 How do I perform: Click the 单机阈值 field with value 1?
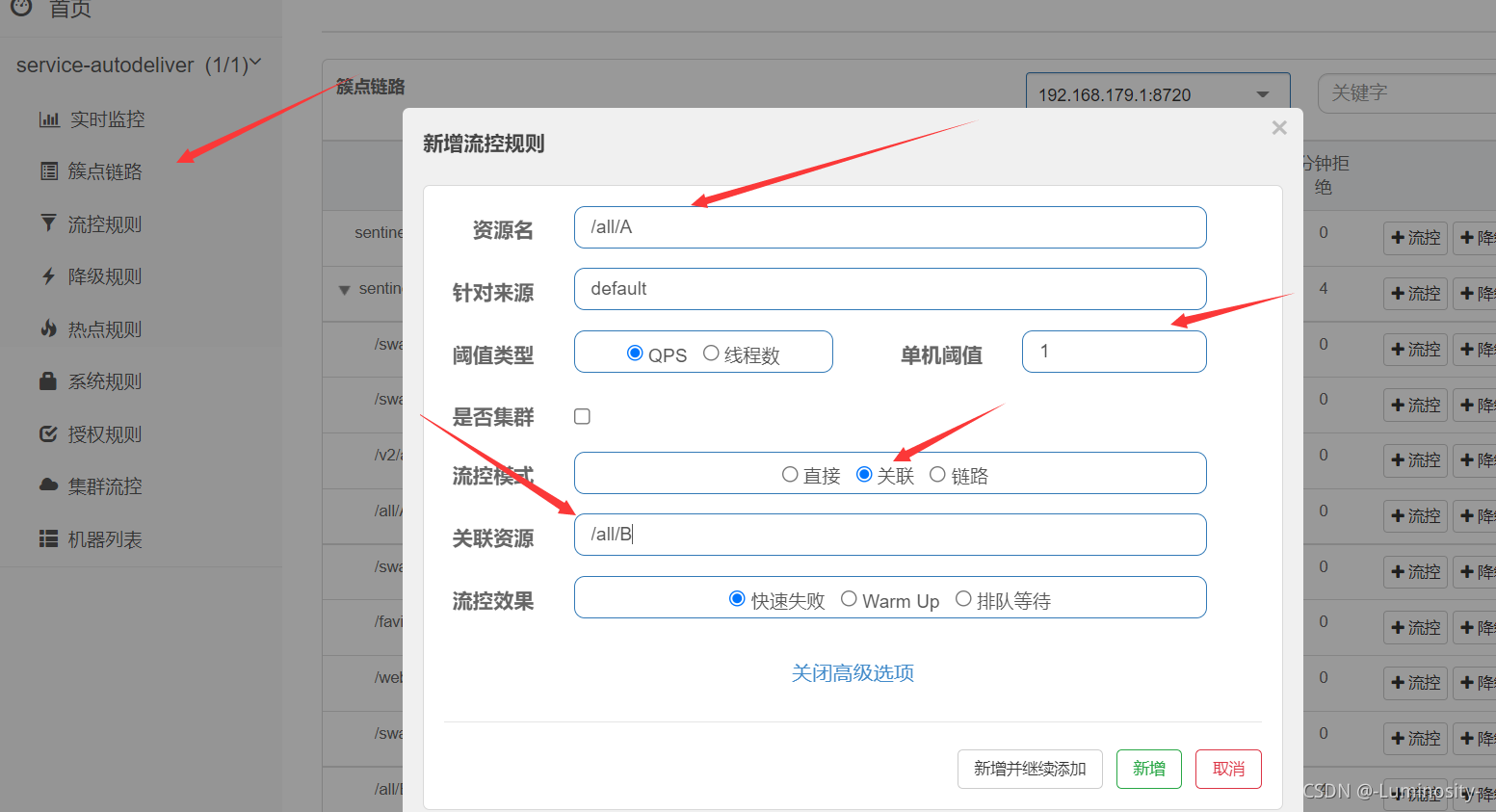pyautogui.click(x=1115, y=352)
